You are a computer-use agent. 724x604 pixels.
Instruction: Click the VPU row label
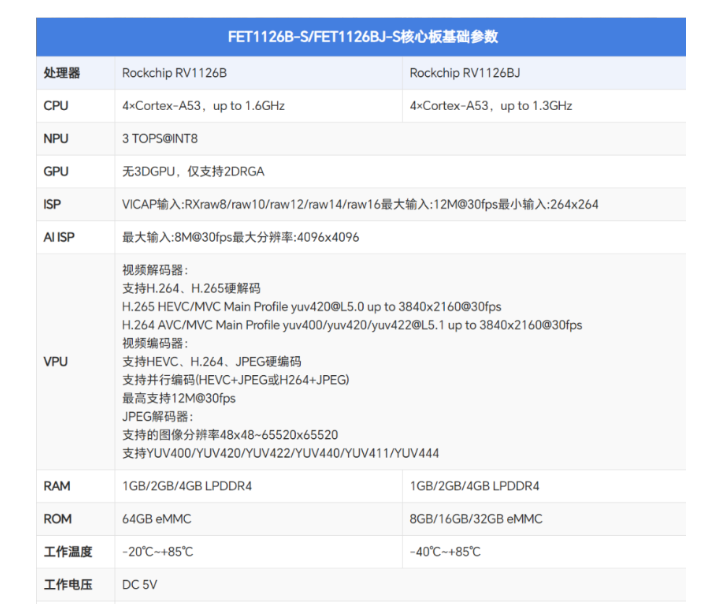tap(55, 362)
